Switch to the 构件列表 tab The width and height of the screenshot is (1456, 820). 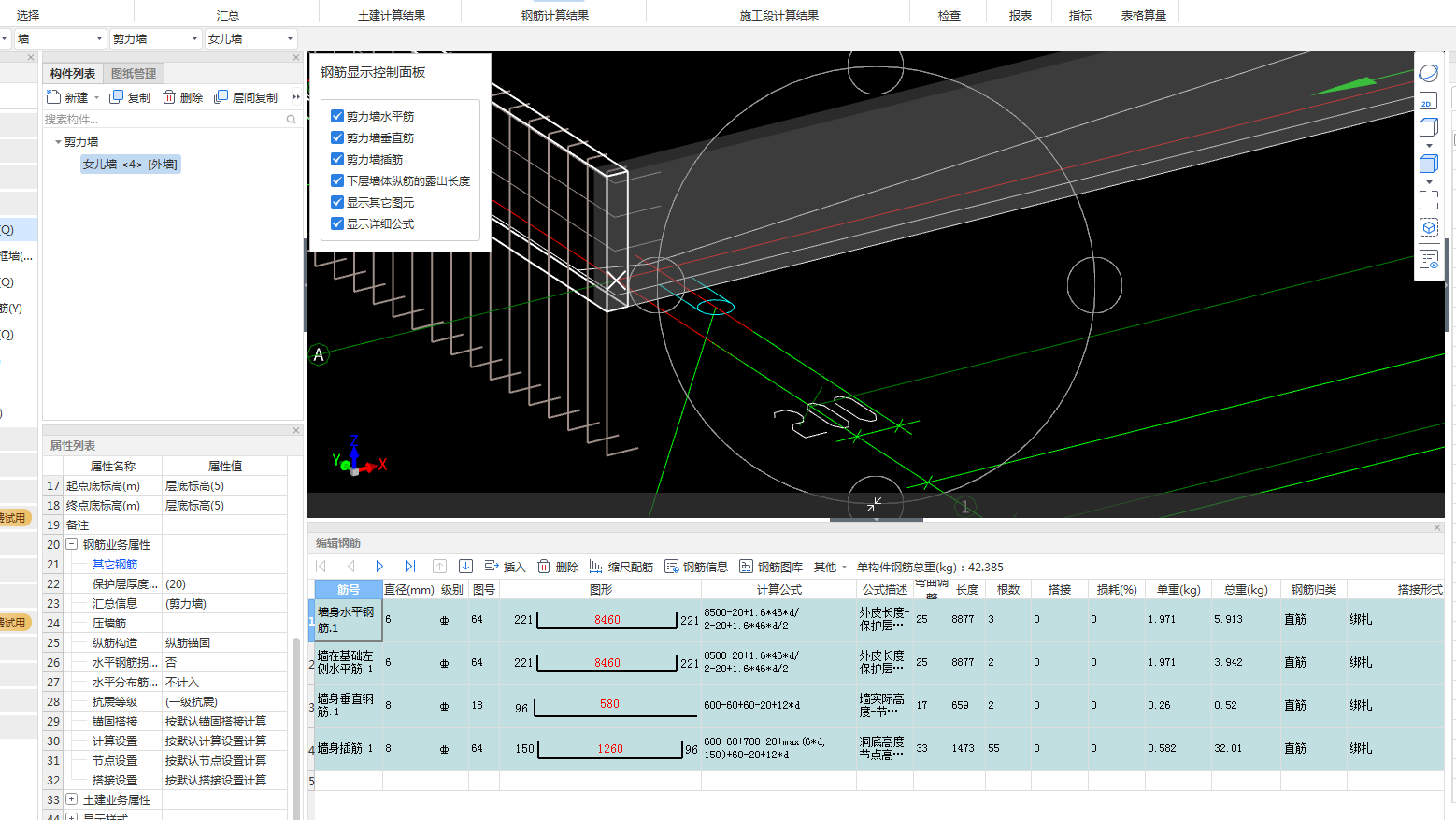pos(73,73)
